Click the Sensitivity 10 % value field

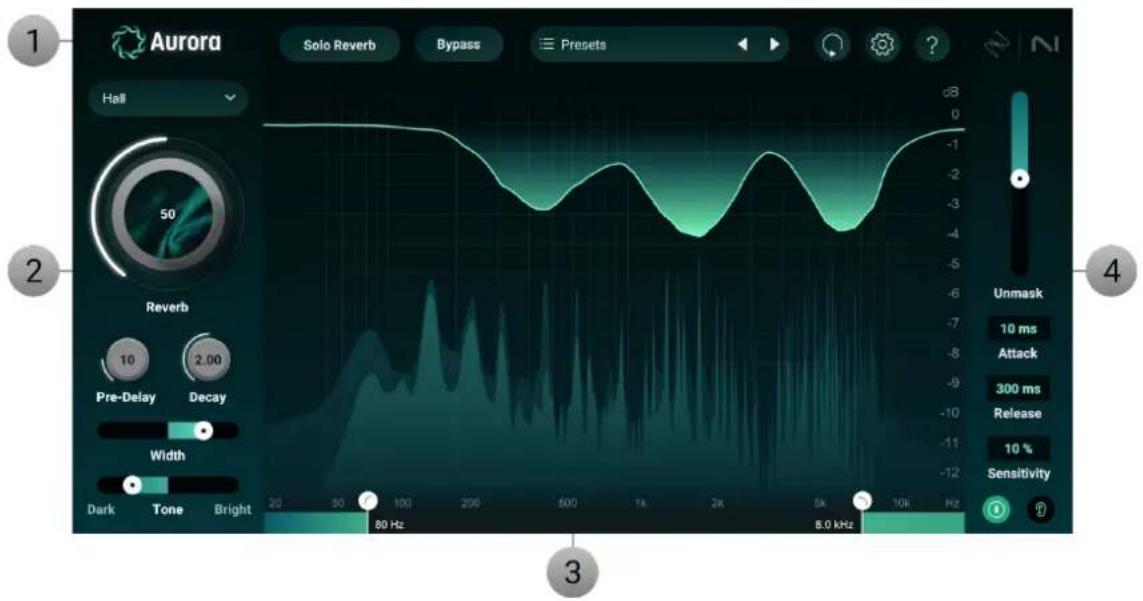1018,449
